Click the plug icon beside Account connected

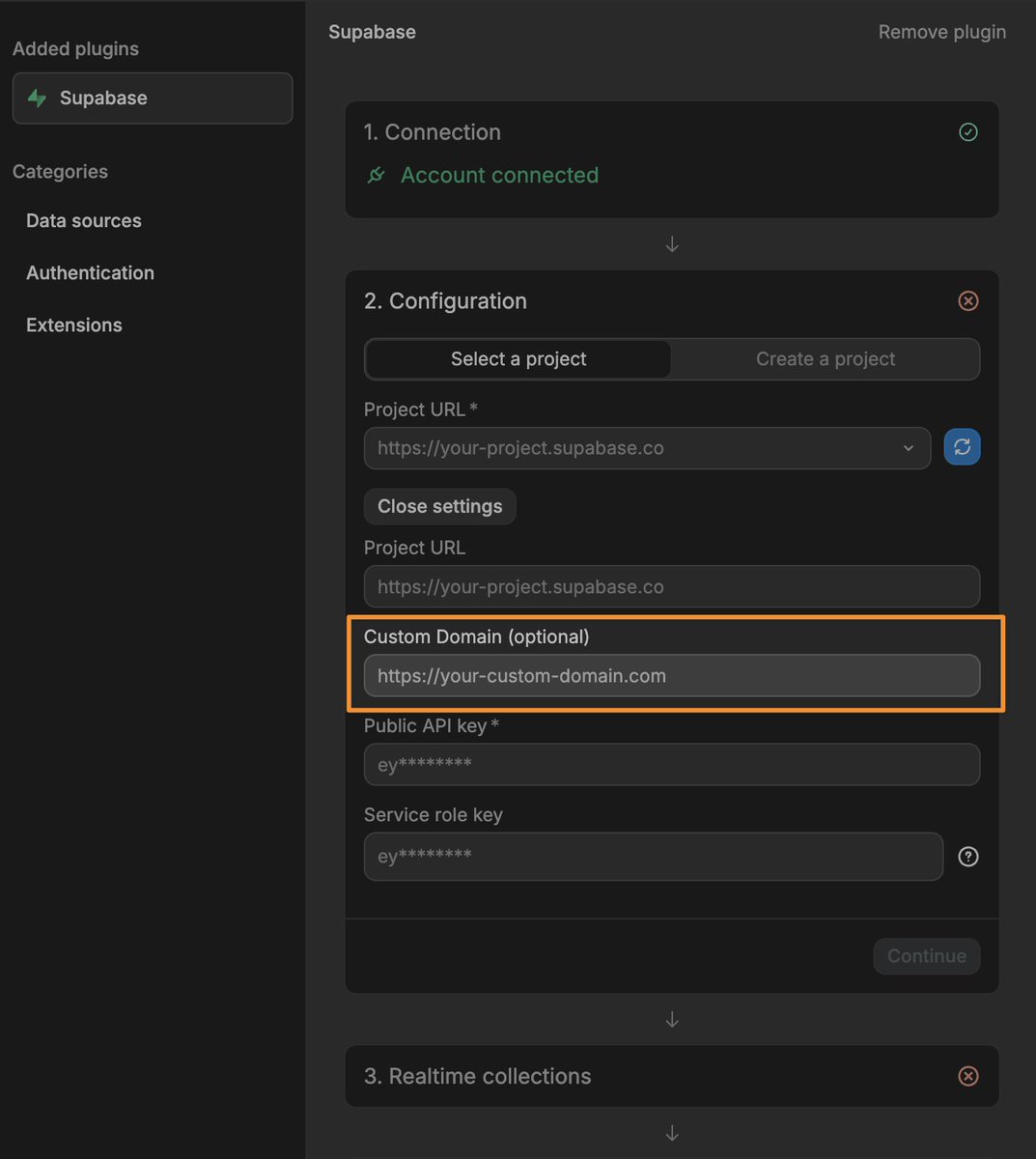click(377, 175)
